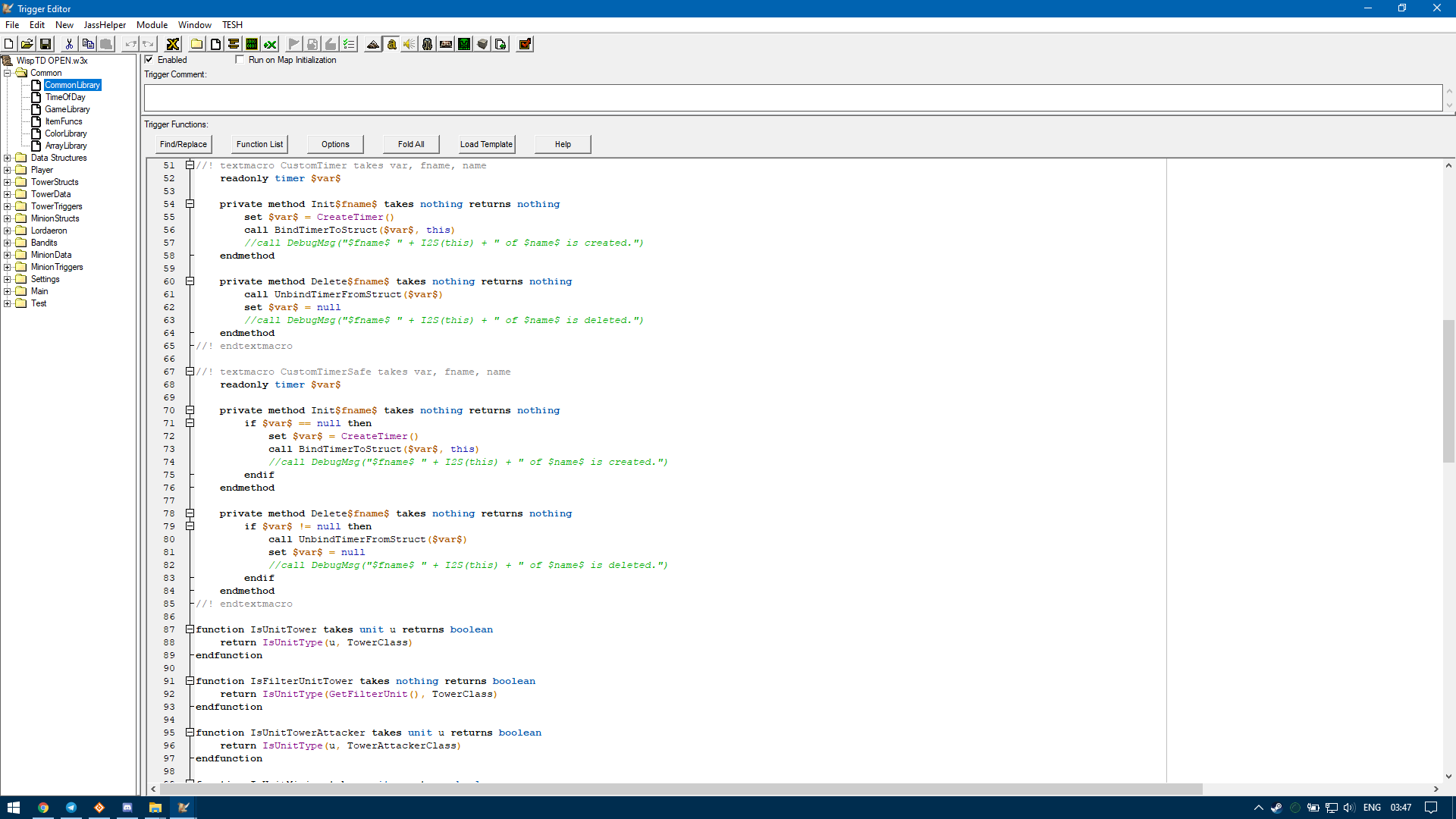Click the Test Map checkmark icon
The height and width of the screenshot is (819, 1456).
click(x=525, y=44)
